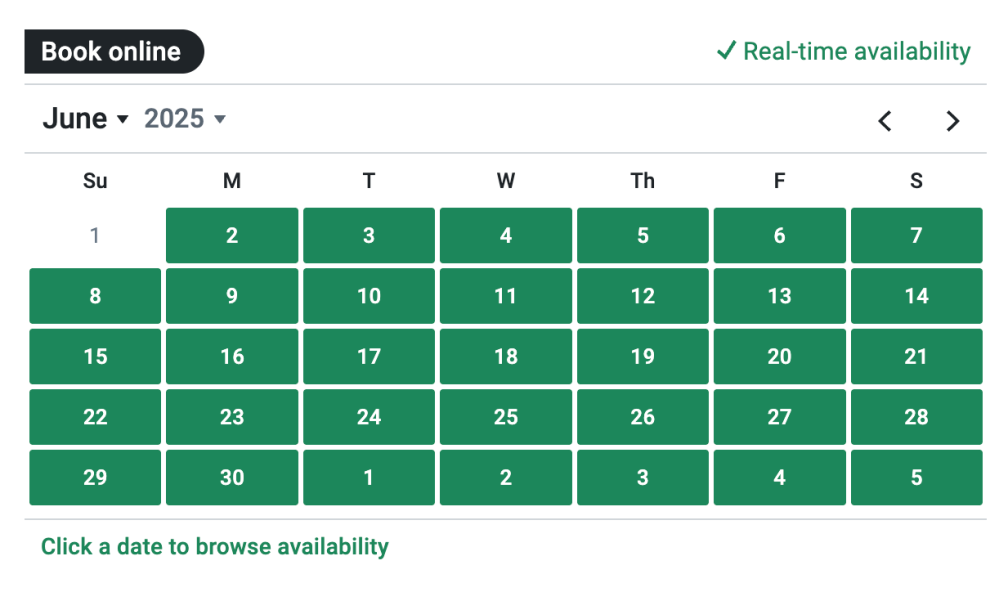
Task: Advance to next month arrow
Action: pyautogui.click(x=952, y=121)
